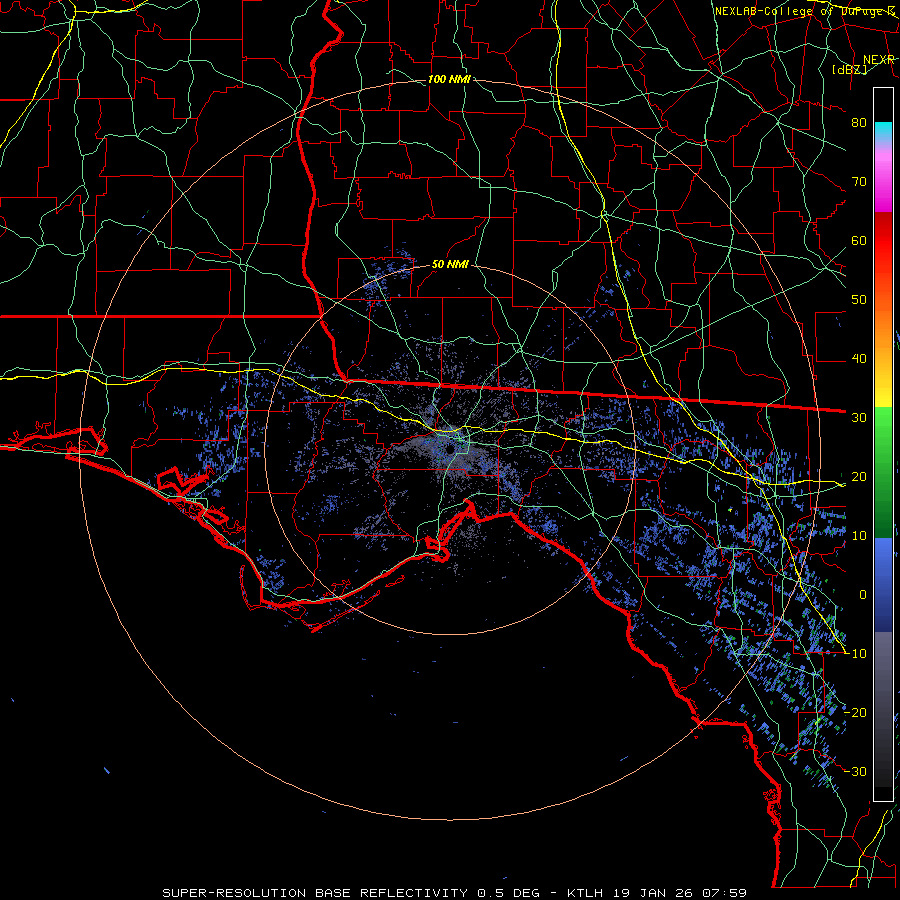The width and height of the screenshot is (900, 900).
Task: Click the "50 NMI" range ring label
Action: click(x=450, y=265)
